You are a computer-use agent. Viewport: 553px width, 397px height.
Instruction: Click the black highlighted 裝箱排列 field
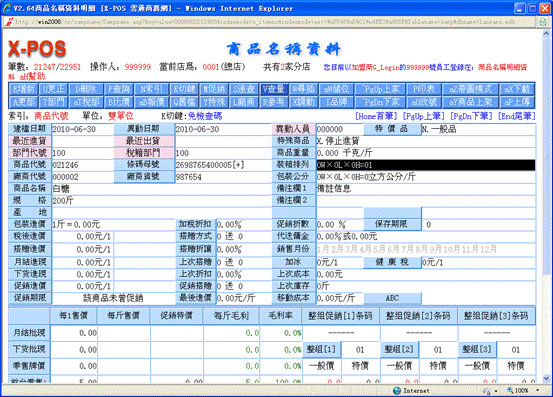[425, 165]
